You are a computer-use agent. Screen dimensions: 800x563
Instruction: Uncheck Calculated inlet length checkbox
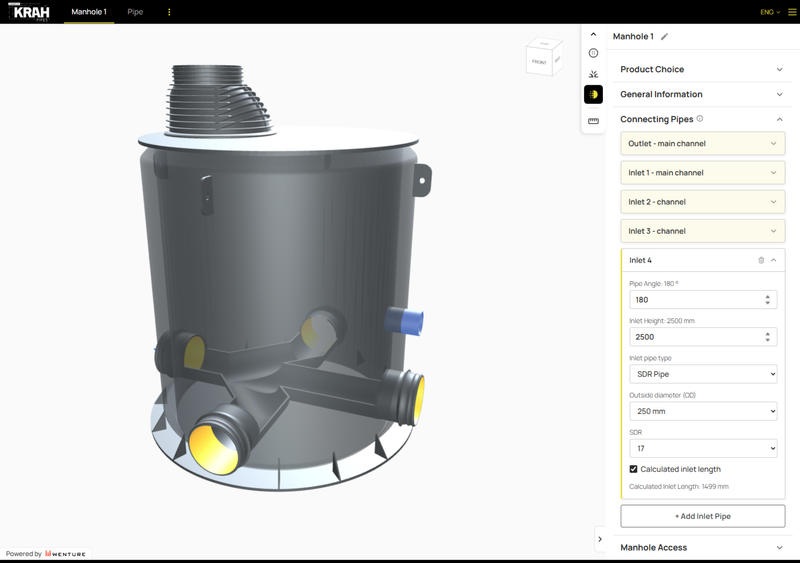633,469
